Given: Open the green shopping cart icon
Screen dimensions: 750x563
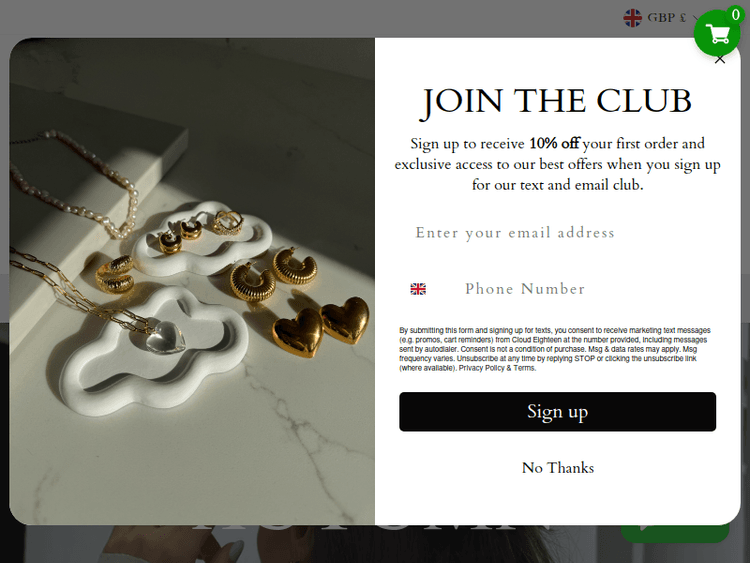Looking at the screenshot, I should click(x=717, y=33).
